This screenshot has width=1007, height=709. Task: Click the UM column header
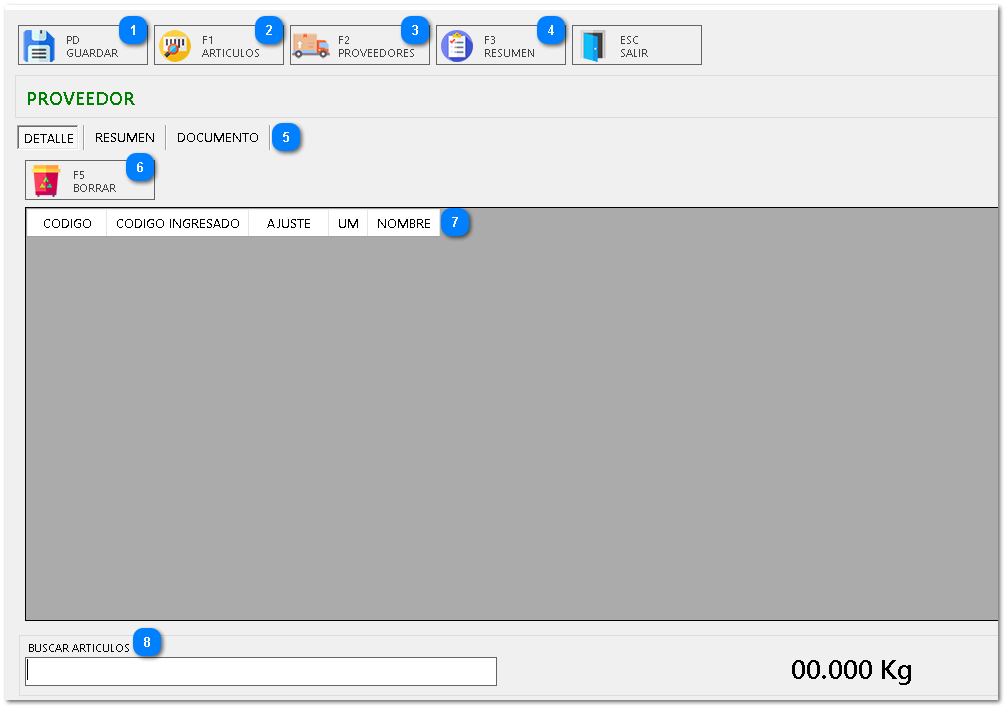tap(348, 224)
